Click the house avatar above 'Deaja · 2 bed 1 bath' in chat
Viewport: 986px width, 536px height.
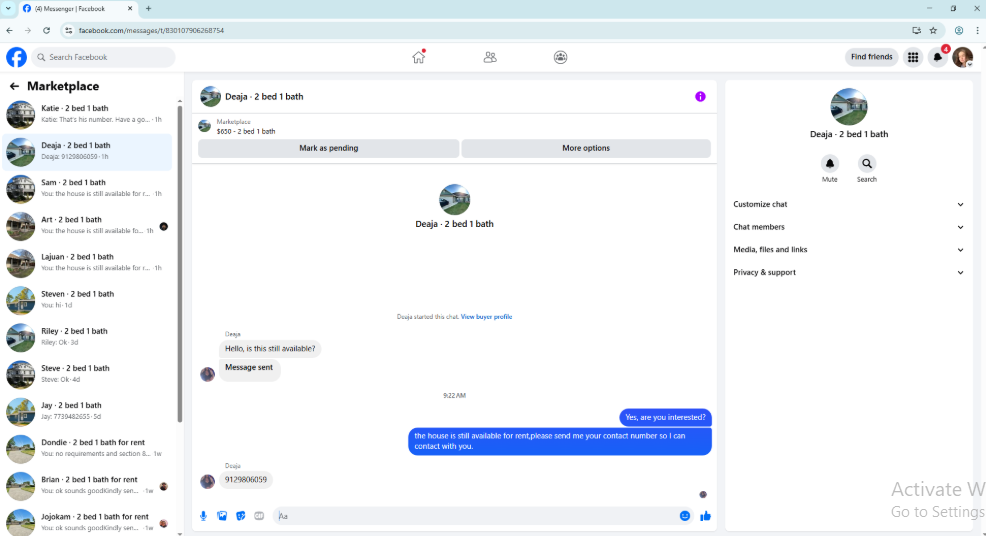(455, 199)
